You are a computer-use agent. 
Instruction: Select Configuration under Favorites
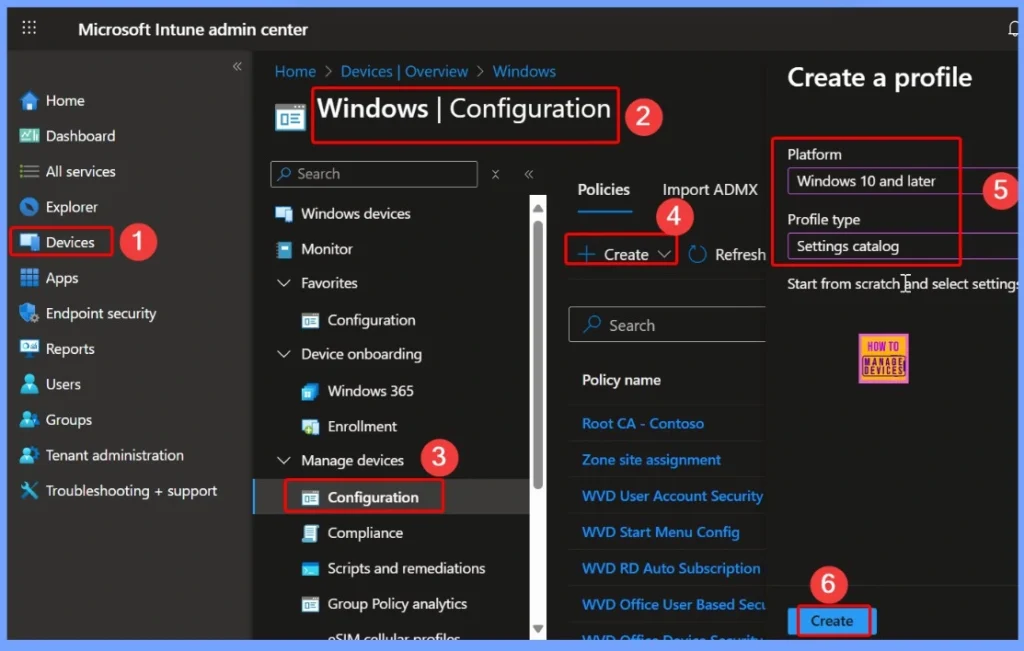coord(371,321)
